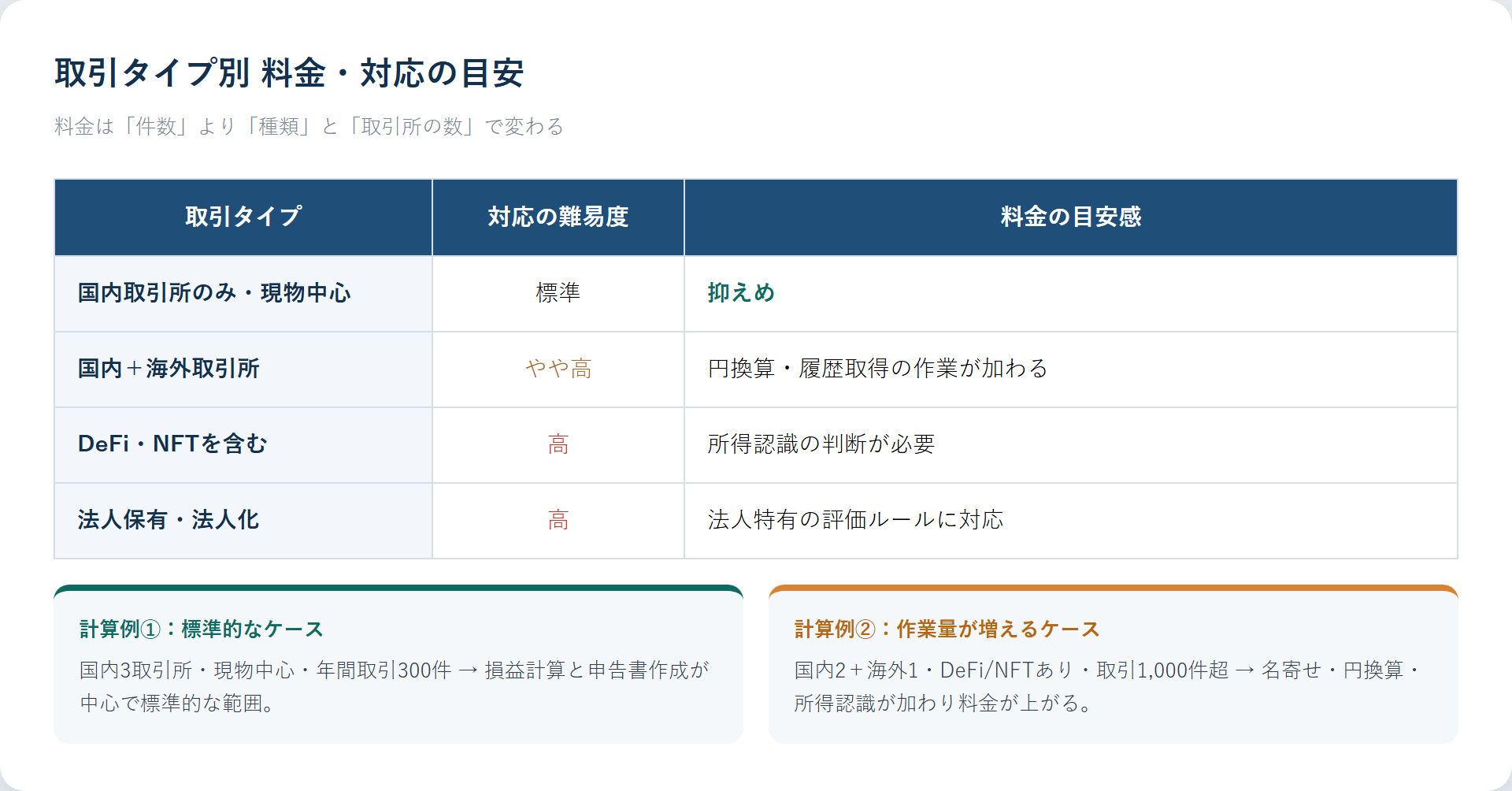Click the heading 計算例①：標準的なケース

(202, 629)
